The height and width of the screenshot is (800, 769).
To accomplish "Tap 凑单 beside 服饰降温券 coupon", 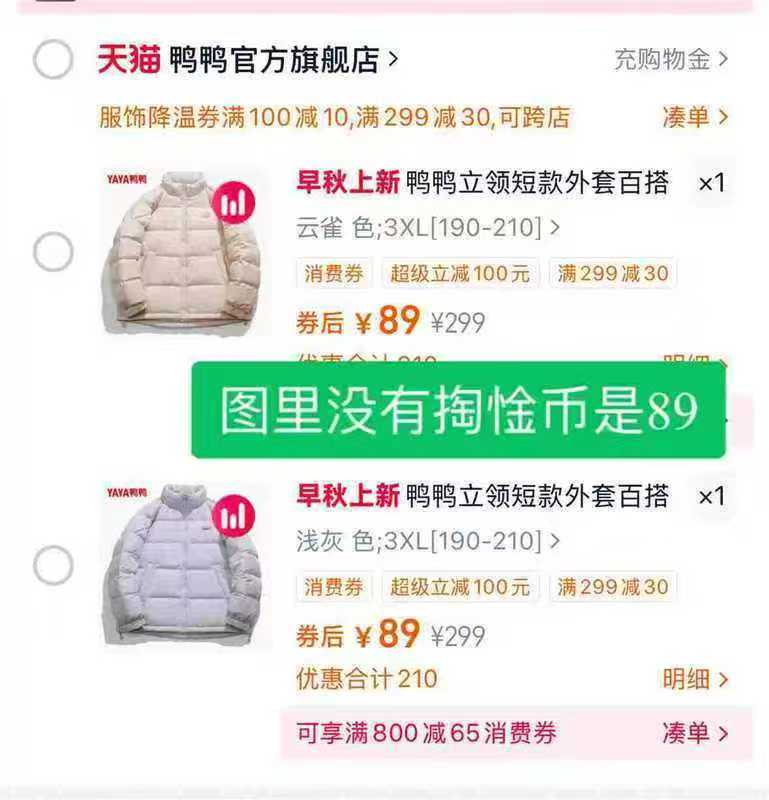I will pos(695,117).
